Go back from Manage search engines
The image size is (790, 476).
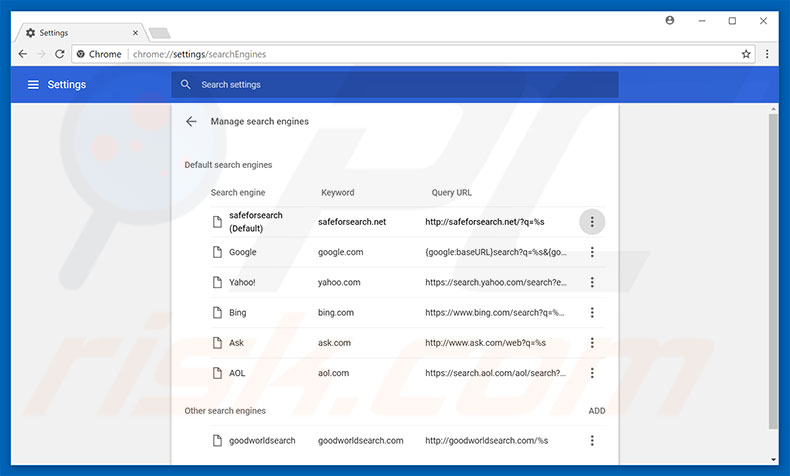pos(191,121)
